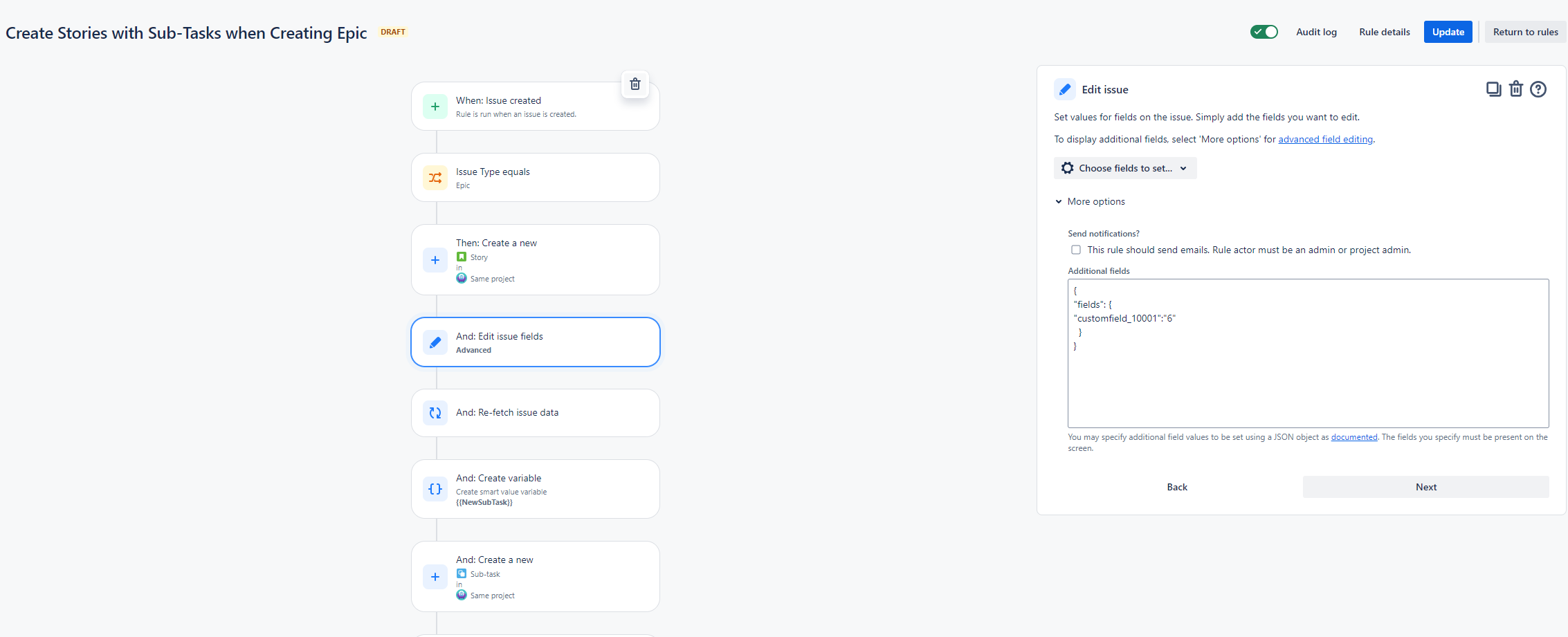Click the {{NewSubTask}} variable name text

point(484,502)
